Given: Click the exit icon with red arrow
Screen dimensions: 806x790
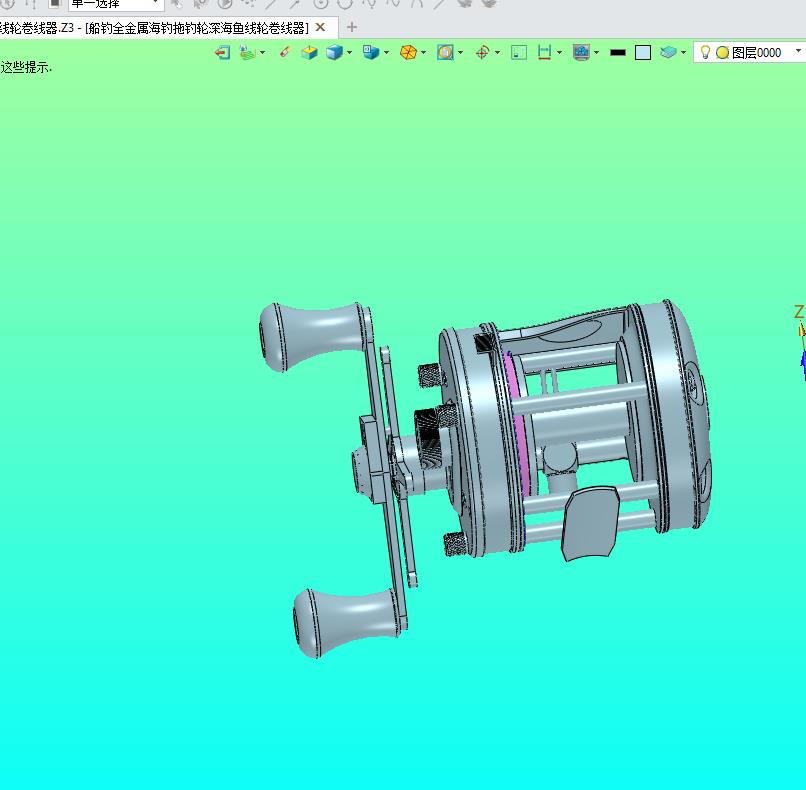Looking at the screenshot, I should click(x=222, y=52).
